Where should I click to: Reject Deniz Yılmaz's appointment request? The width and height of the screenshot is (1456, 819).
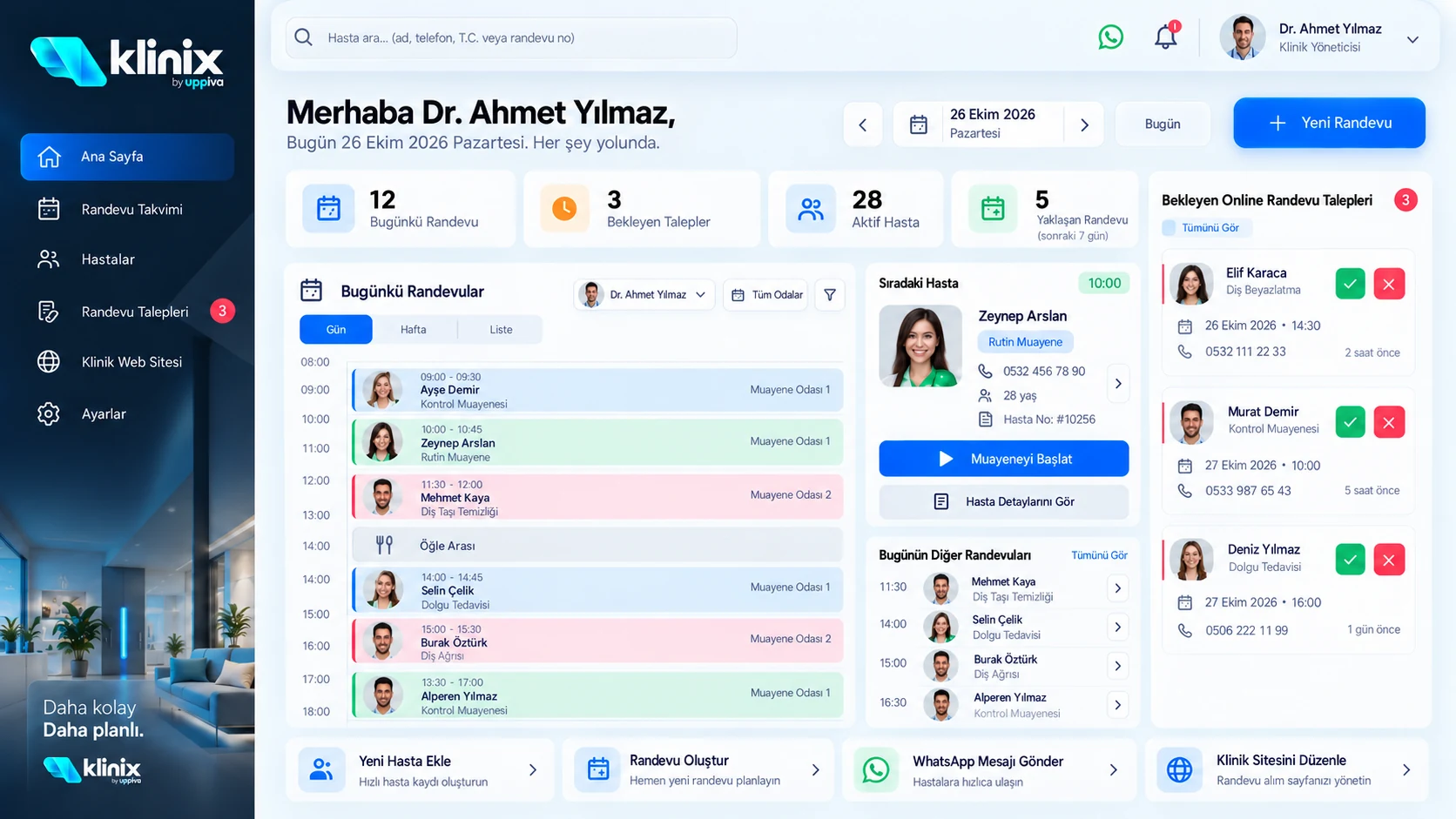point(1389,560)
